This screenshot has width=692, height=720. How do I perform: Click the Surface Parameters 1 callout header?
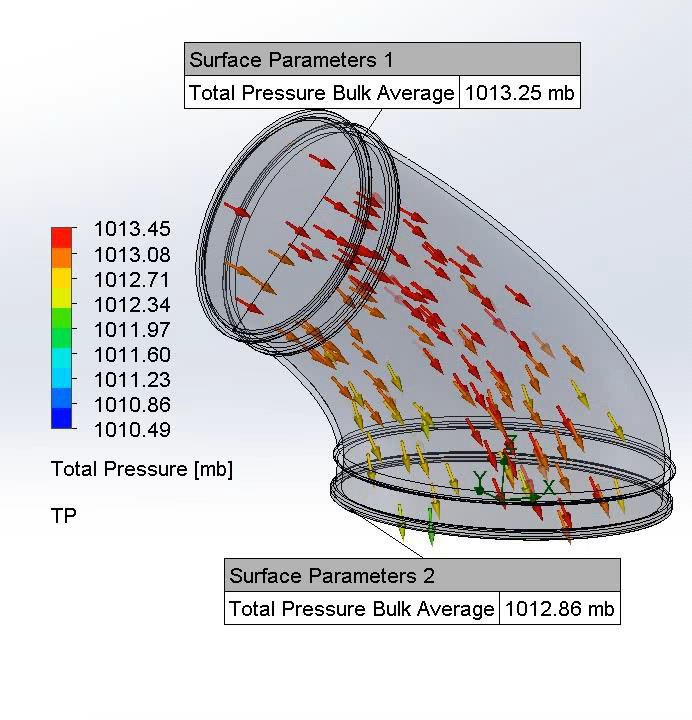click(382, 60)
